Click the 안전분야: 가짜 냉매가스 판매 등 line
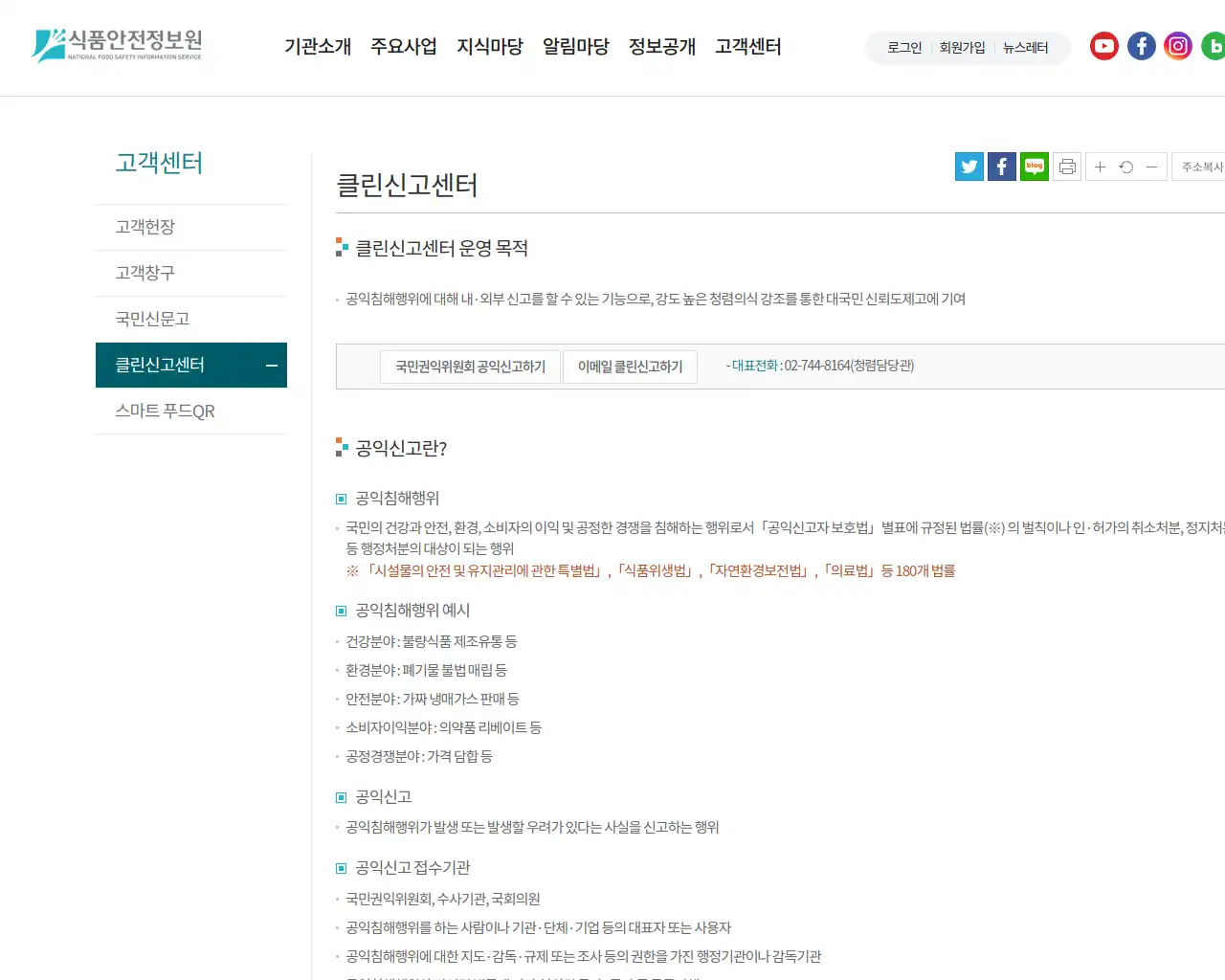Image resolution: width=1225 pixels, height=980 pixels. pos(432,699)
